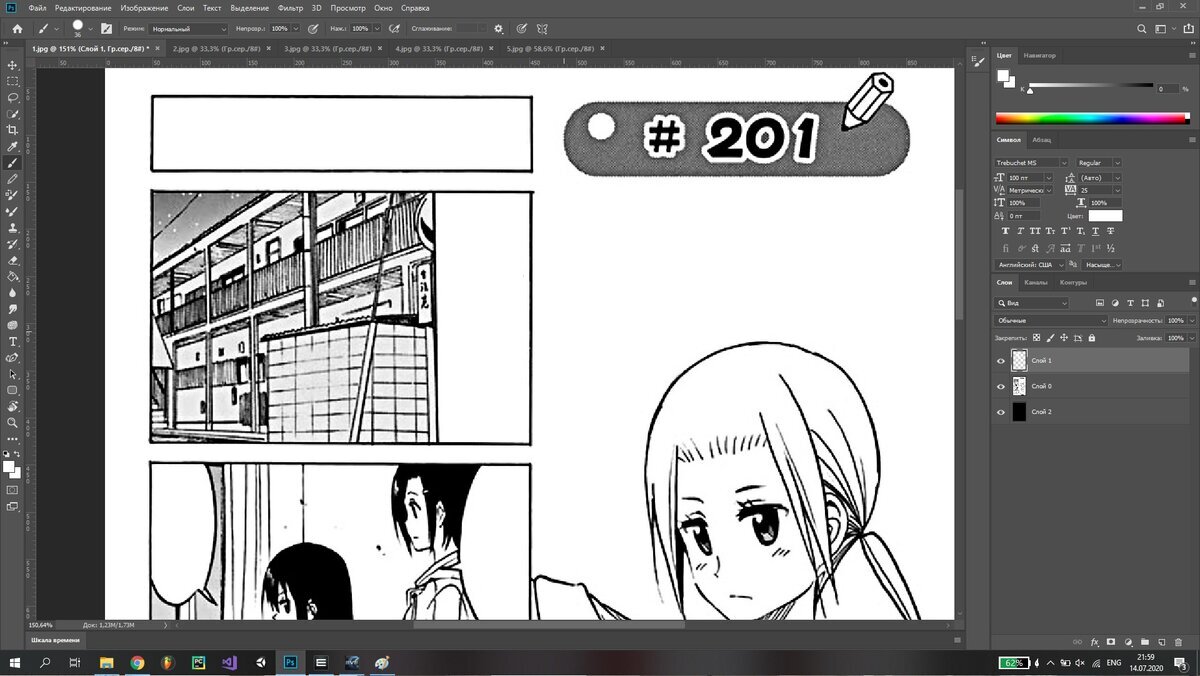Open the Обычные layer blend mode dropdown
Screen dimensions: 1200x676
pyautogui.click(x=1051, y=320)
